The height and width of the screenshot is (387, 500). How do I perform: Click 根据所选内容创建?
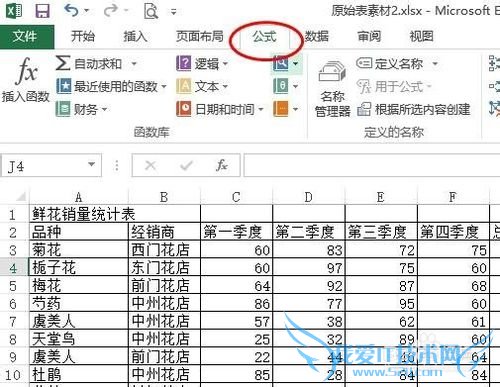coord(413,109)
